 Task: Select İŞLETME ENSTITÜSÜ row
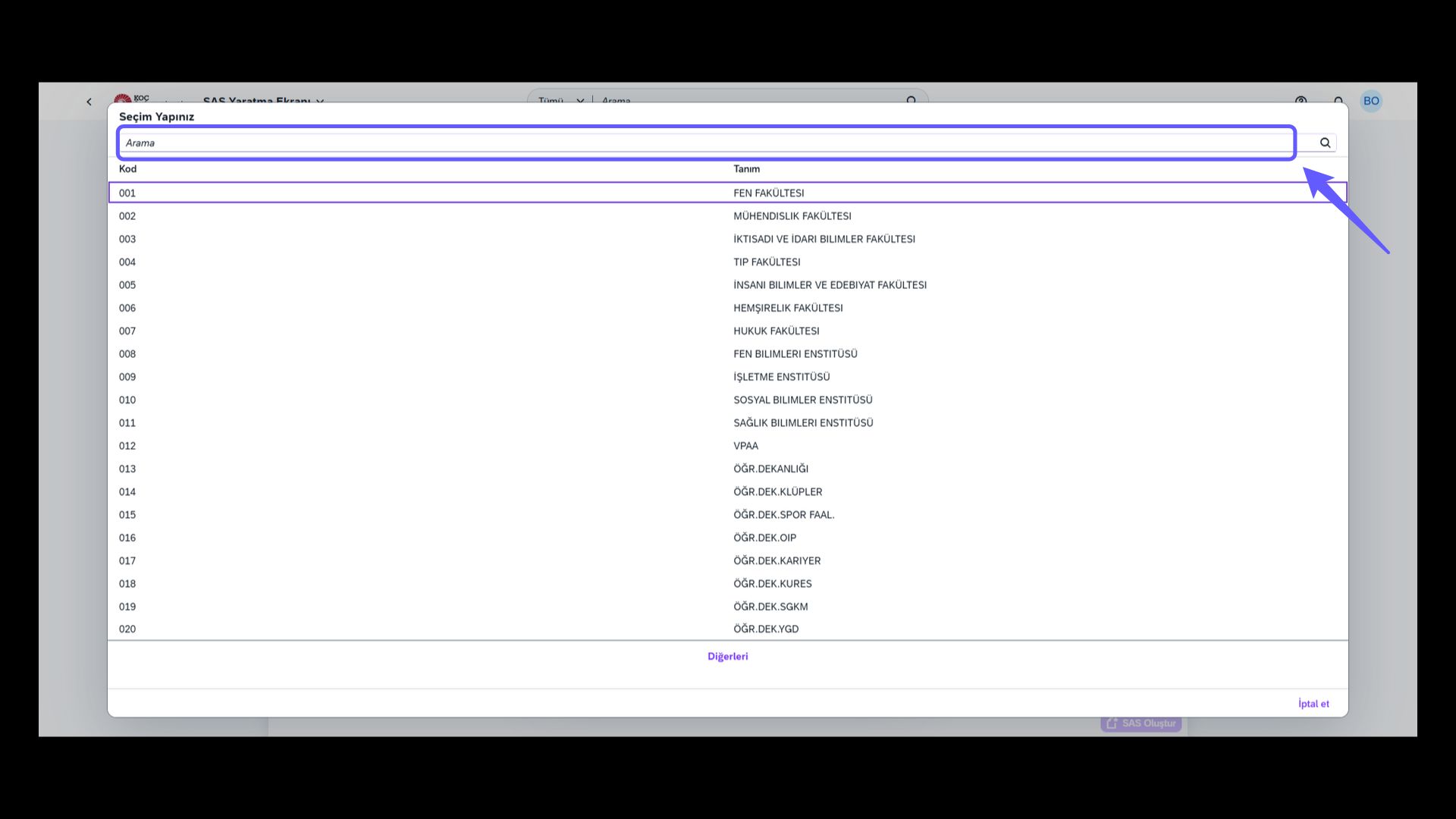(x=728, y=377)
